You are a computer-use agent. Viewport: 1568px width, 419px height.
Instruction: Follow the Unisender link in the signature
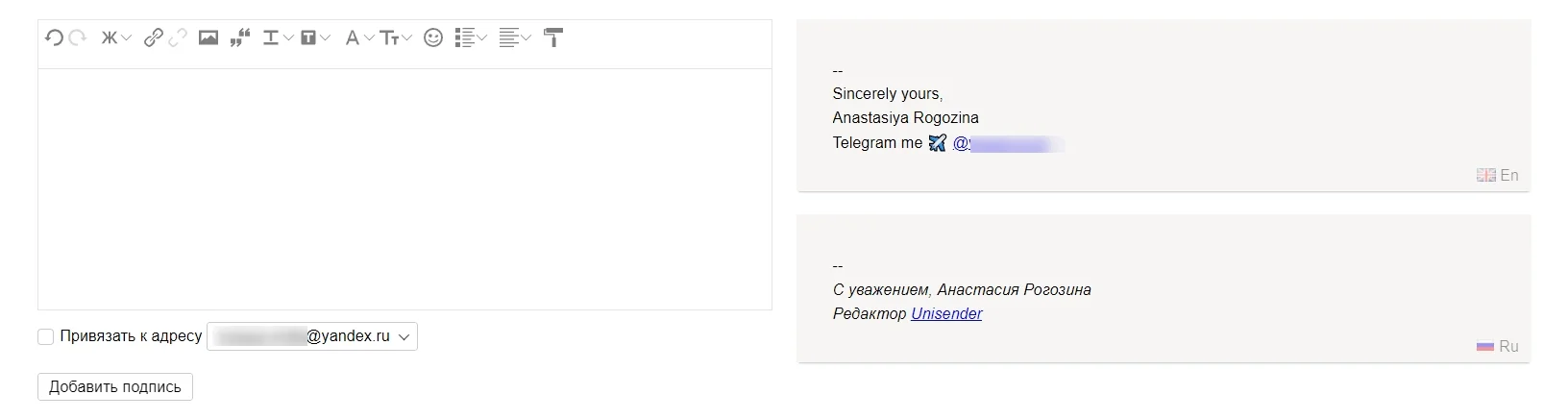pos(946,314)
